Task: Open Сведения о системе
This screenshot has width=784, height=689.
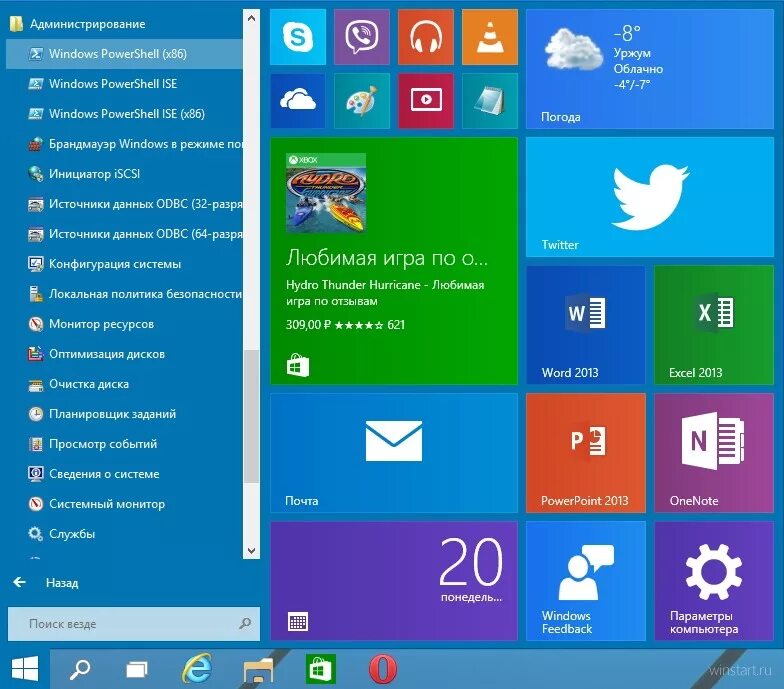Action: click(x=124, y=474)
